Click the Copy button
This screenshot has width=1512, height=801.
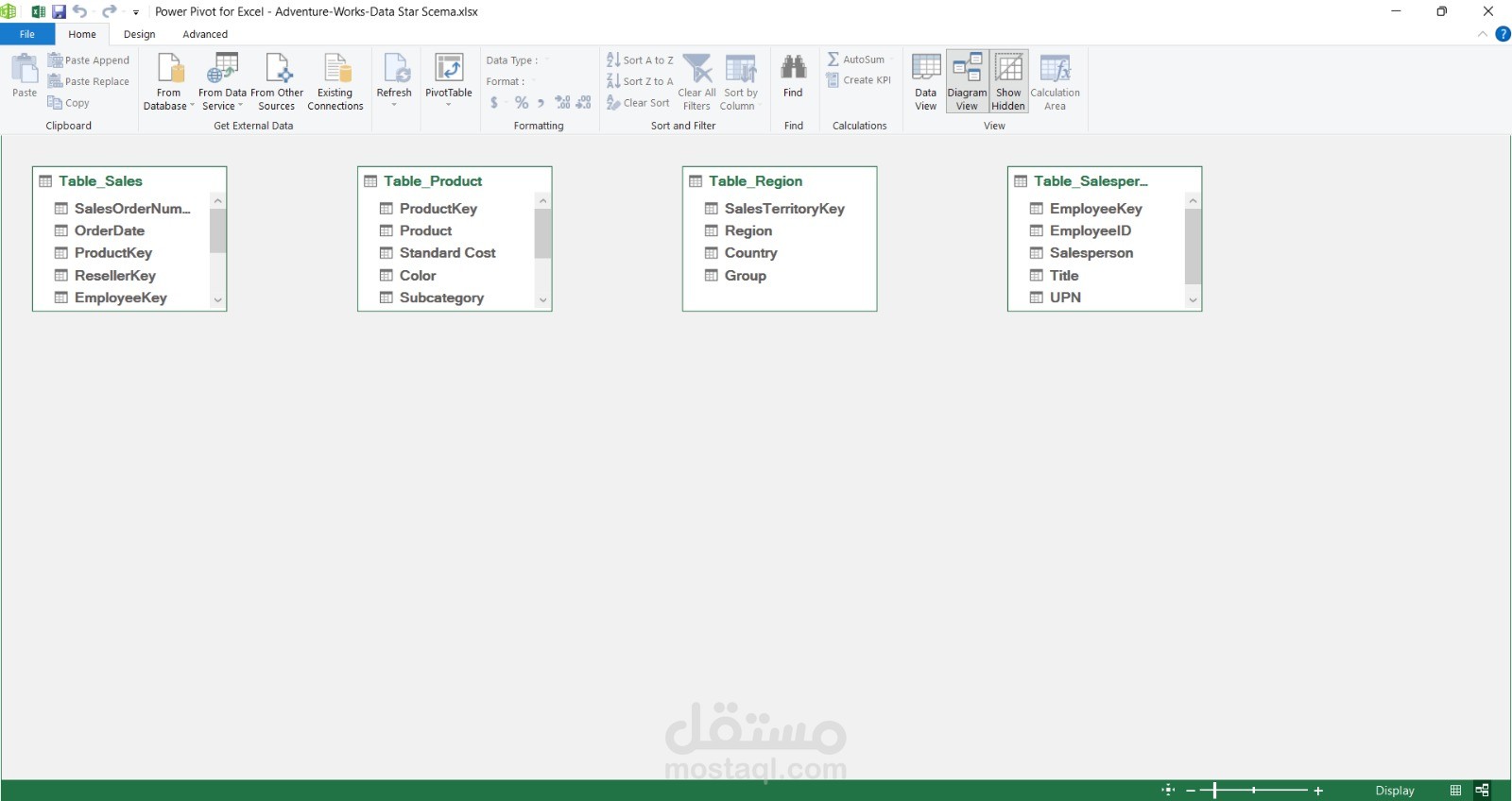click(x=69, y=103)
